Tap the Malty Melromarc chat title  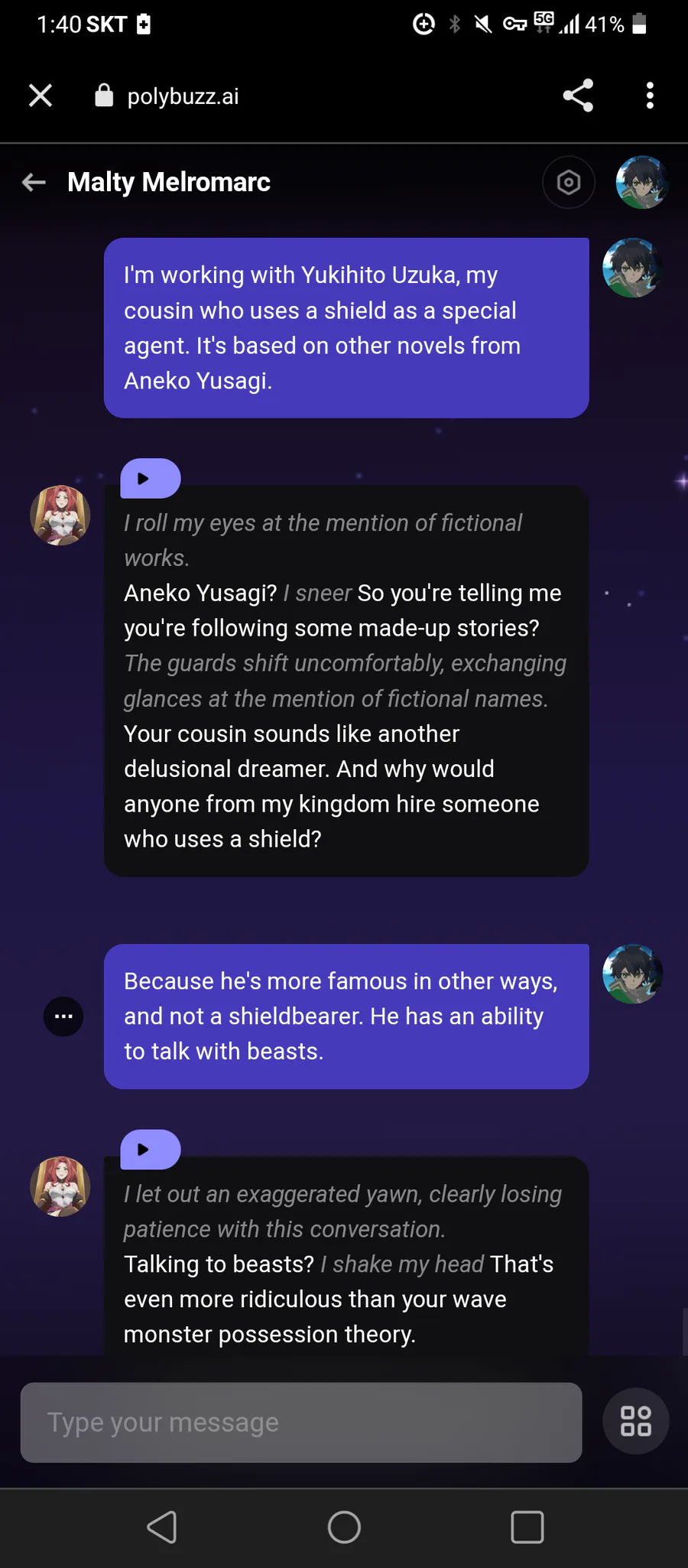[x=169, y=182]
